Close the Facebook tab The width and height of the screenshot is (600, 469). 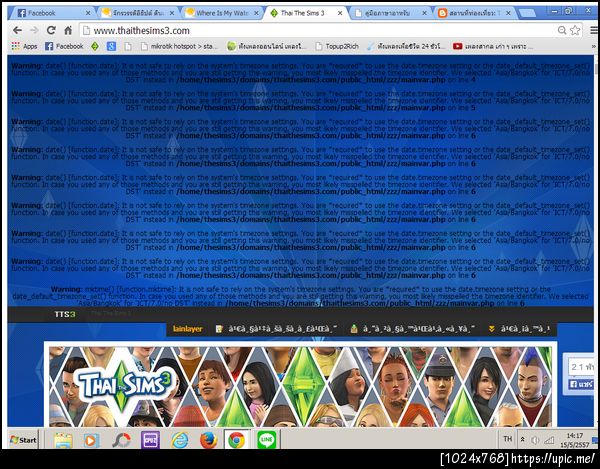(88, 13)
